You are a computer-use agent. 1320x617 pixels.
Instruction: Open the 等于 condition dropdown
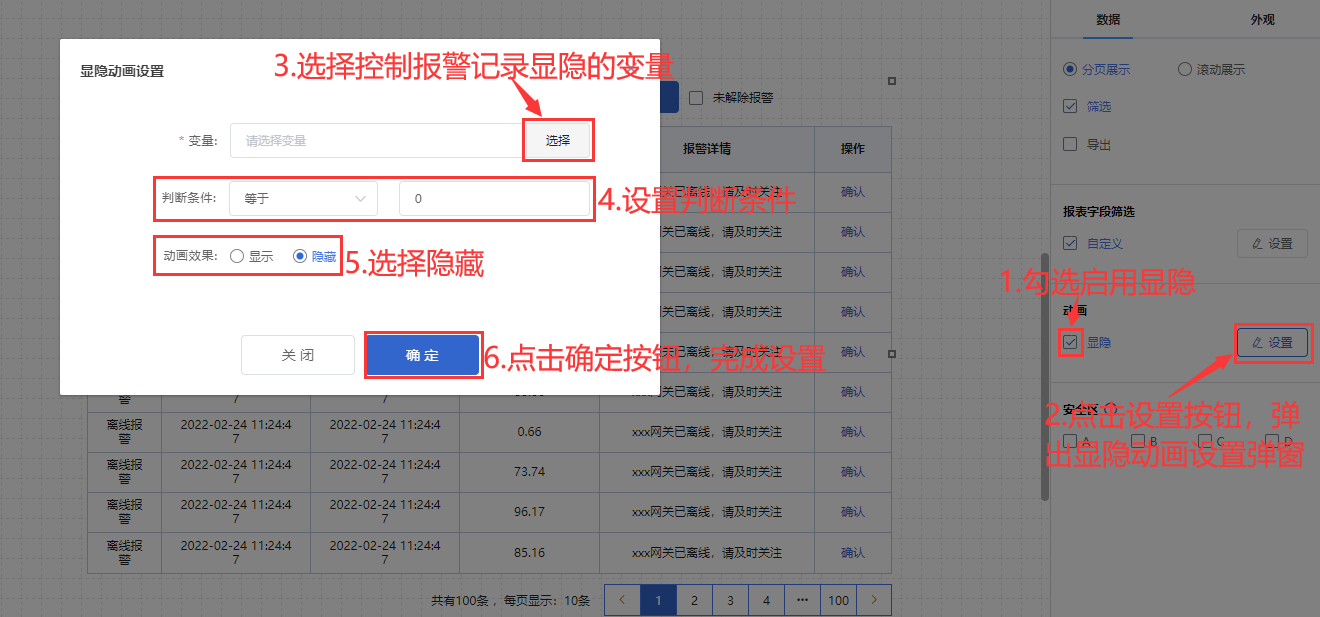pyautogui.click(x=303, y=198)
